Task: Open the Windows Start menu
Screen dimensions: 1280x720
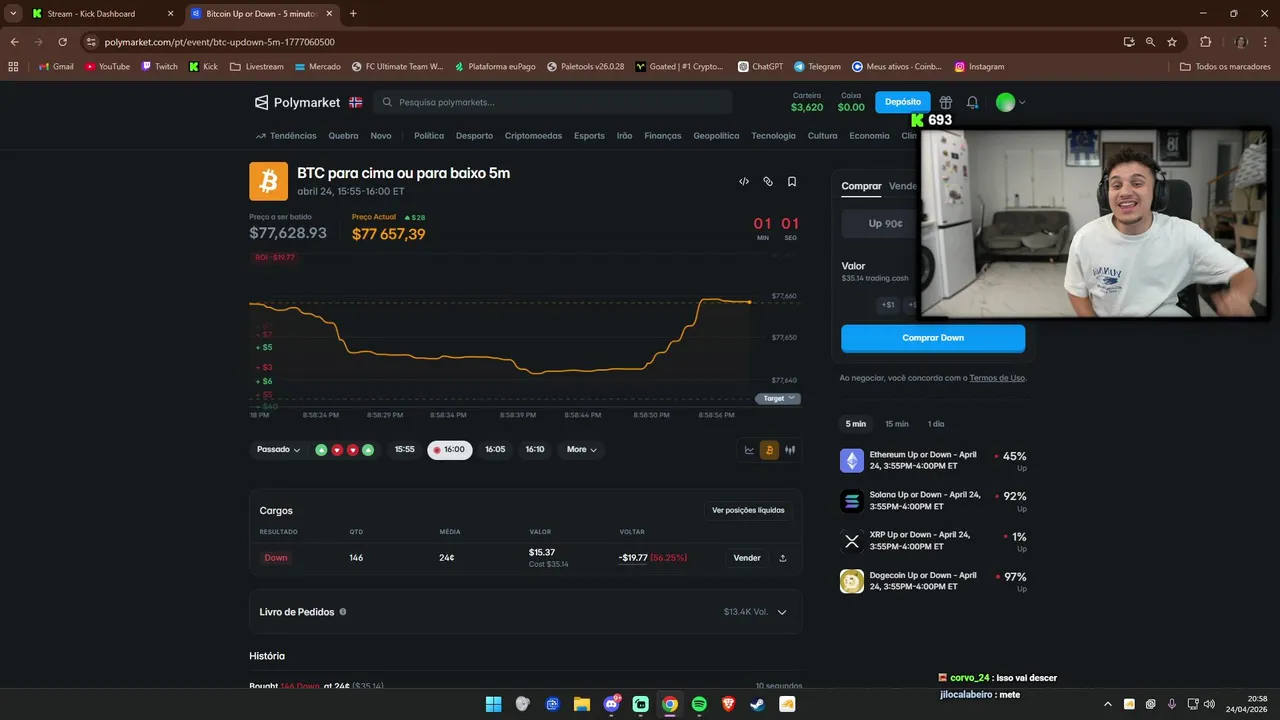Action: (x=493, y=704)
